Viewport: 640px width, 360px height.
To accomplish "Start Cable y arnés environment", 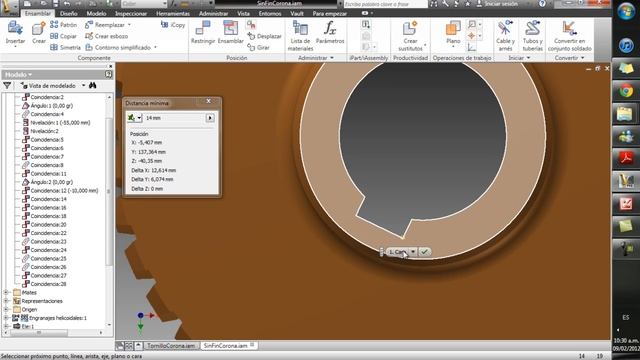I will point(505,36).
